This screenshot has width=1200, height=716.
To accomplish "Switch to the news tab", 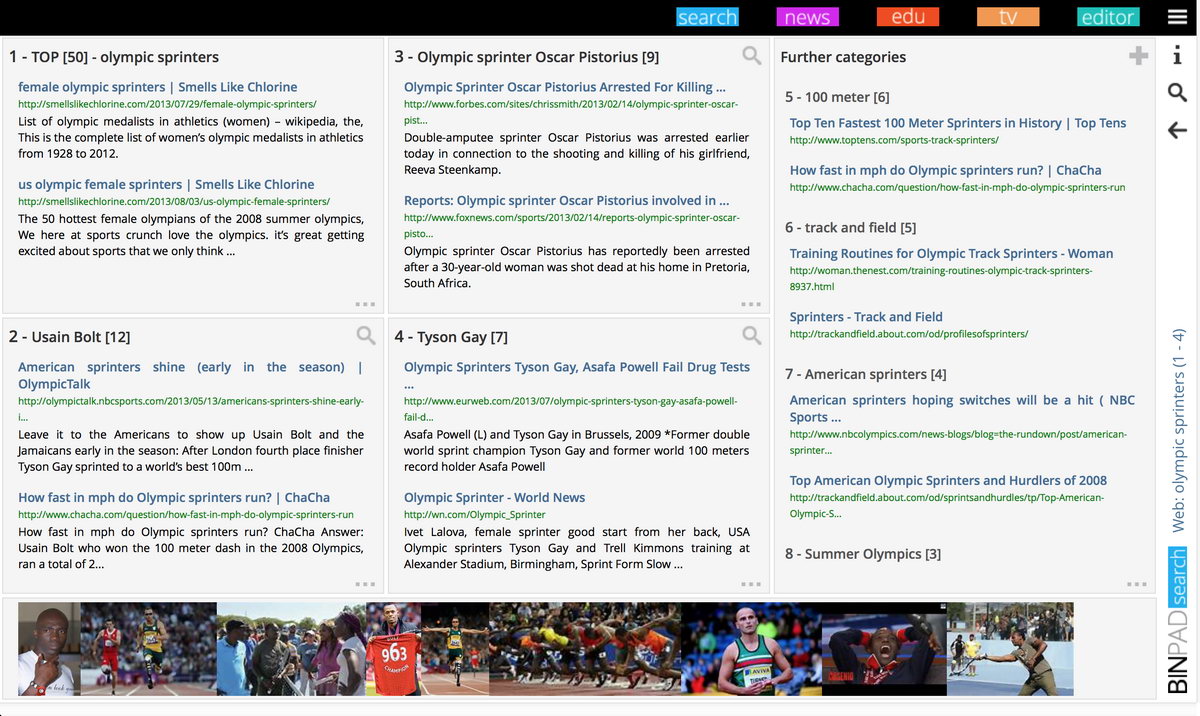I will tap(807, 17).
